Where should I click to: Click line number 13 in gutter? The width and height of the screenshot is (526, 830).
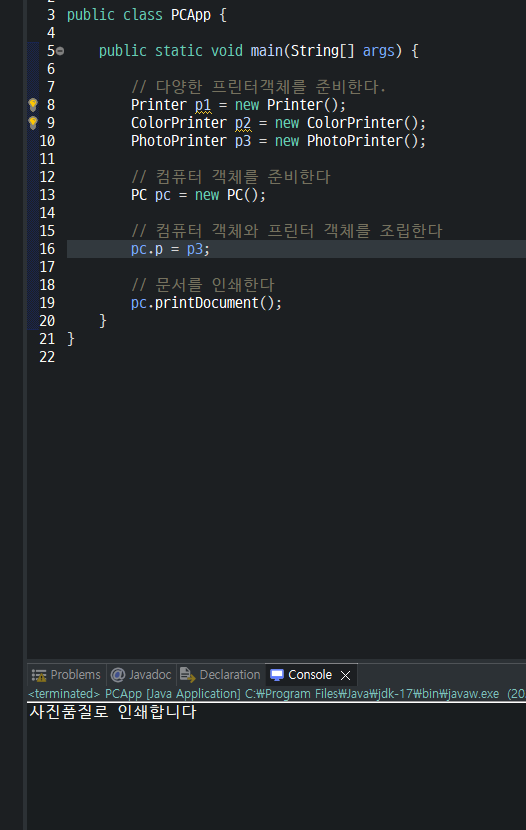point(47,195)
